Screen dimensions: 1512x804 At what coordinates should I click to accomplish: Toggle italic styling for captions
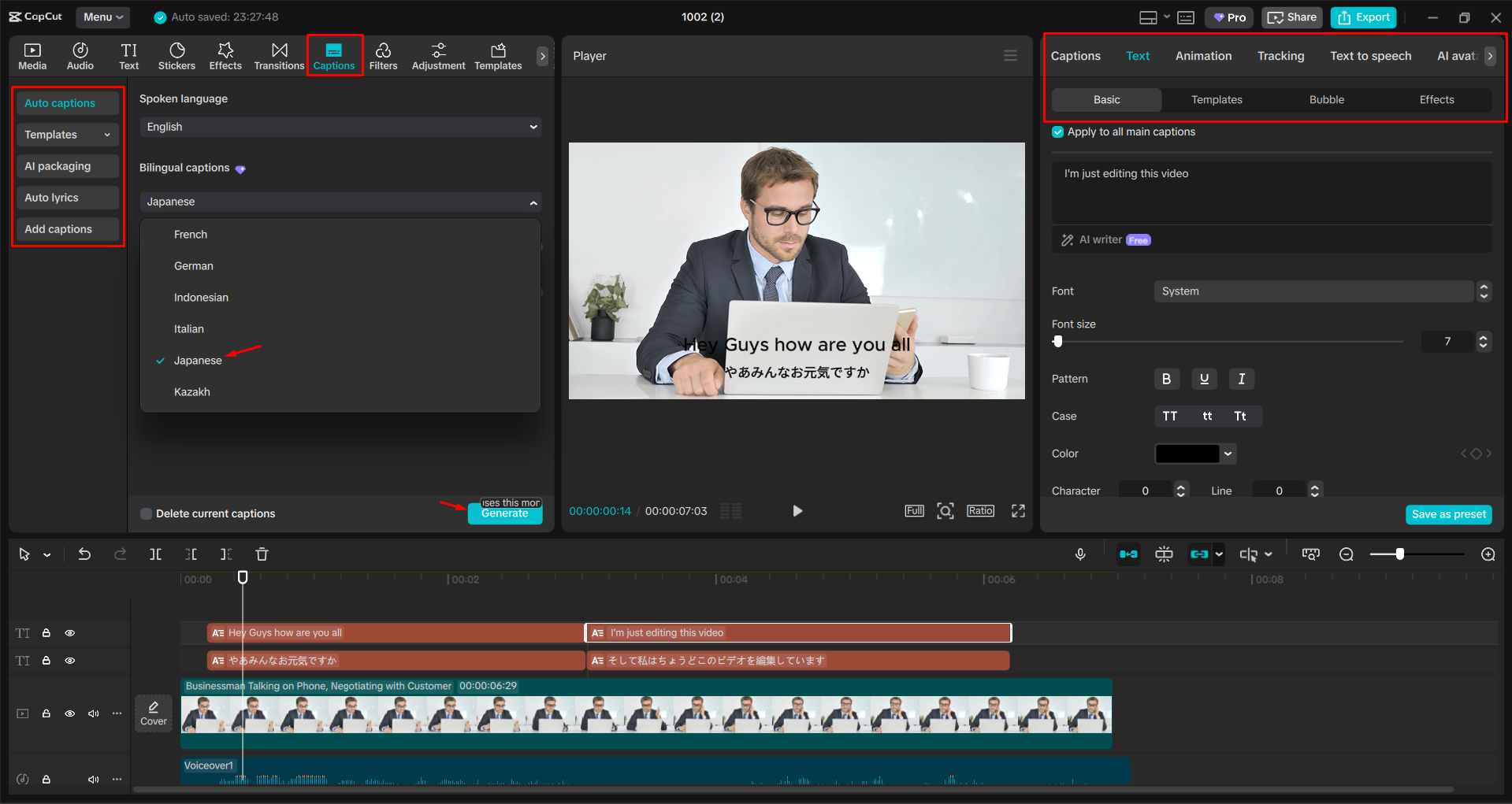pos(1241,379)
